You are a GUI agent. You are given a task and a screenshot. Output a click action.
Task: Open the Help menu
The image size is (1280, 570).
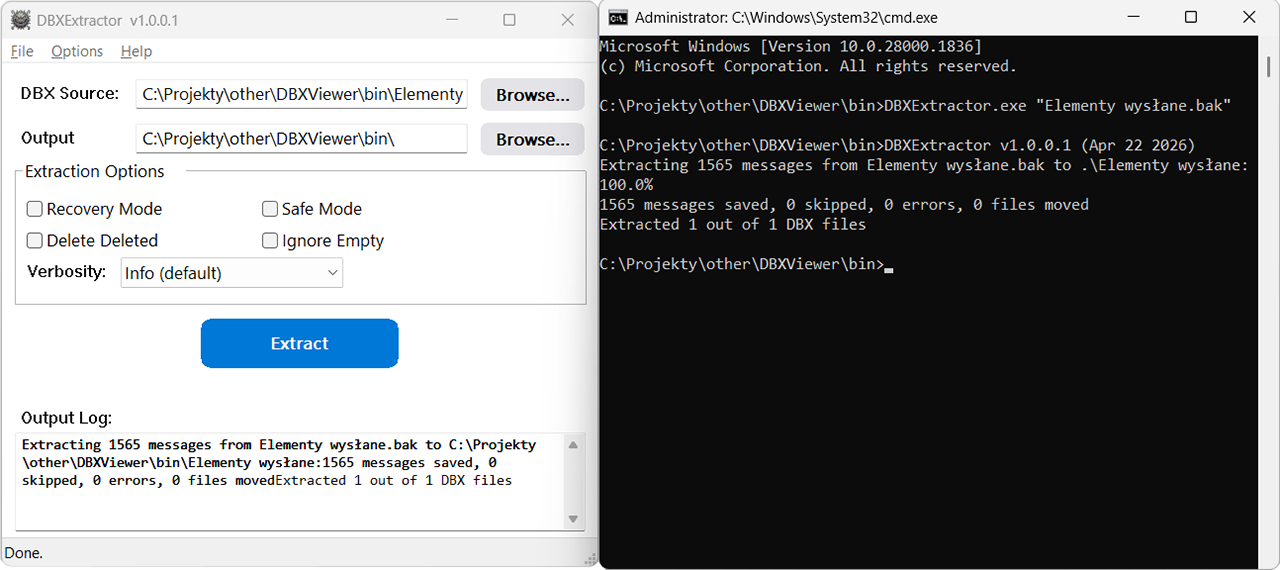(x=136, y=51)
